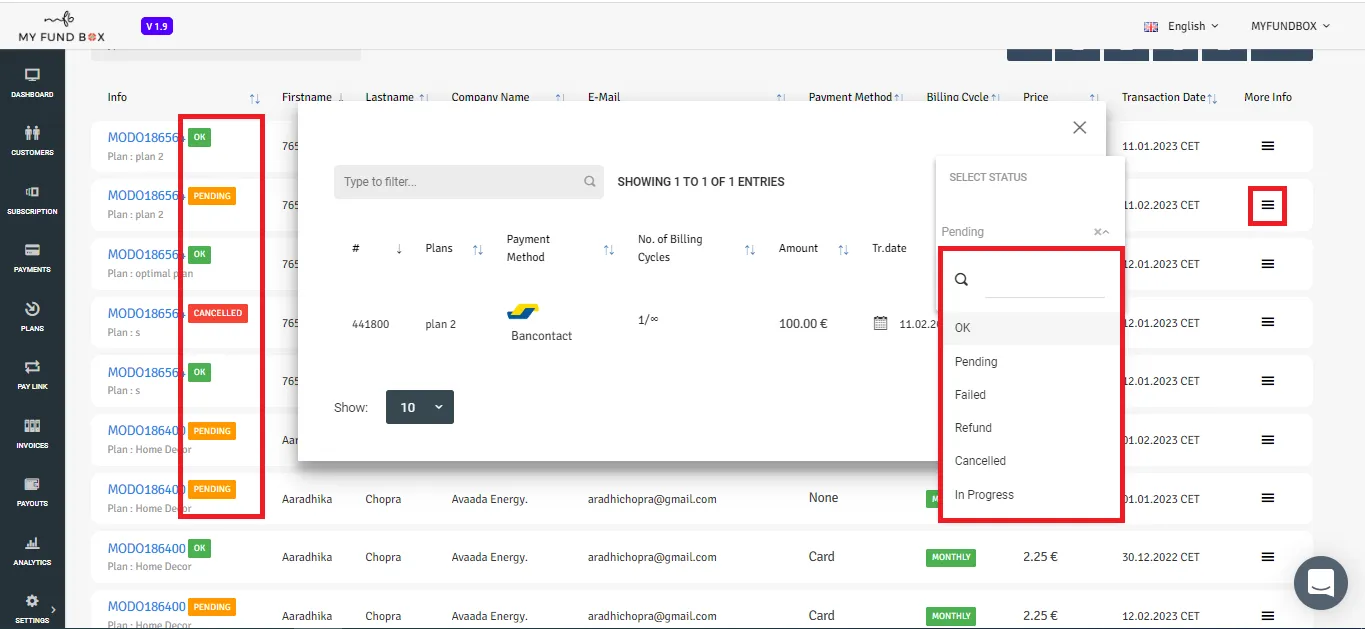This screenshot has height=629, width=1365.
Task: Click the Transaction Date column header
Action: click(1163, 97)
